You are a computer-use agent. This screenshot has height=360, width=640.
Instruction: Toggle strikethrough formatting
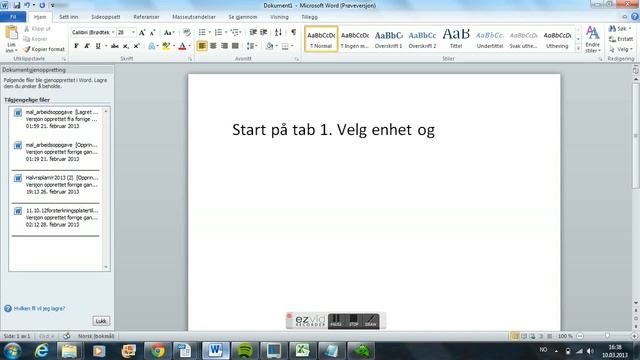tap(115, 46)
